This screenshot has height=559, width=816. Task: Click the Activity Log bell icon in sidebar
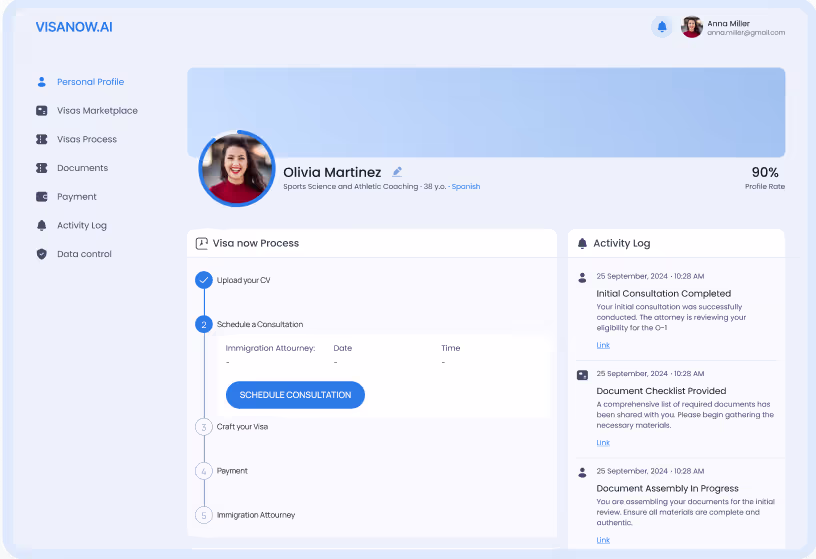click(x=42, y=225)
